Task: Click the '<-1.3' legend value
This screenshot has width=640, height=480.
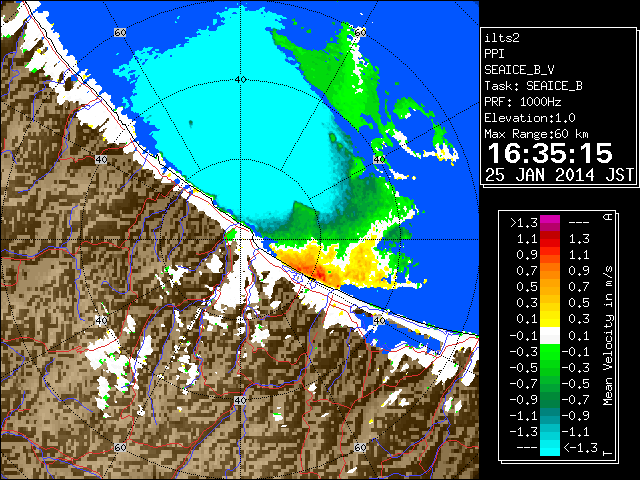Action: (x=580, y=447)
